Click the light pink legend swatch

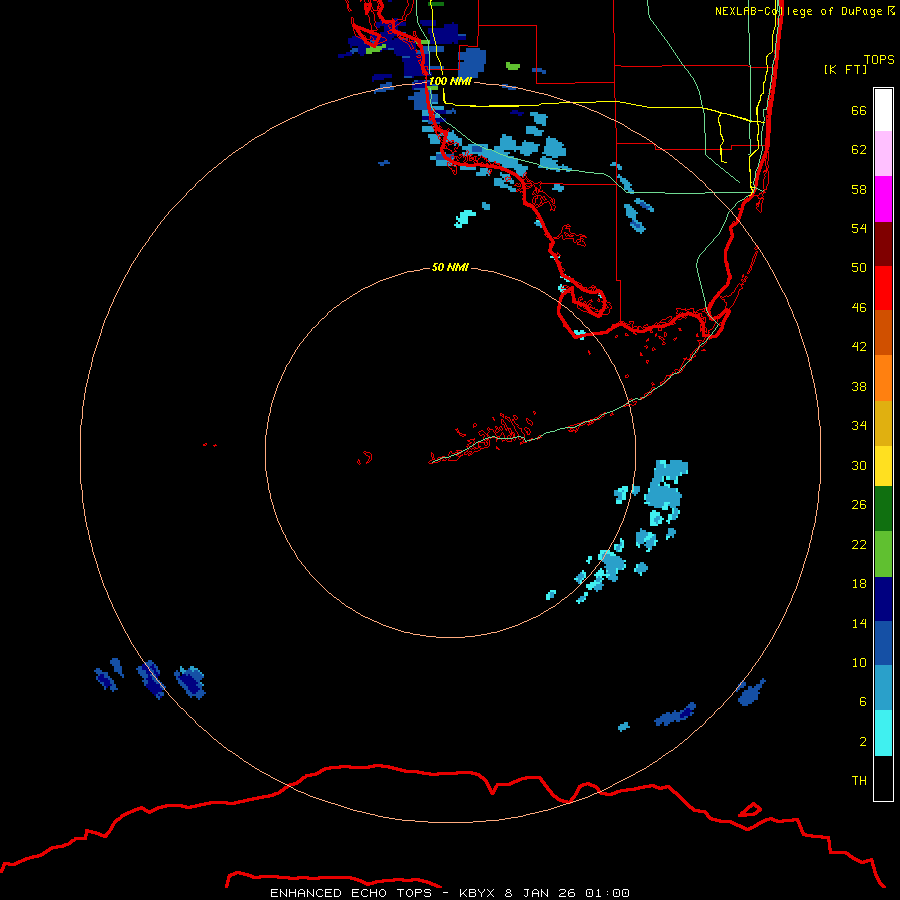coord(883,154)
